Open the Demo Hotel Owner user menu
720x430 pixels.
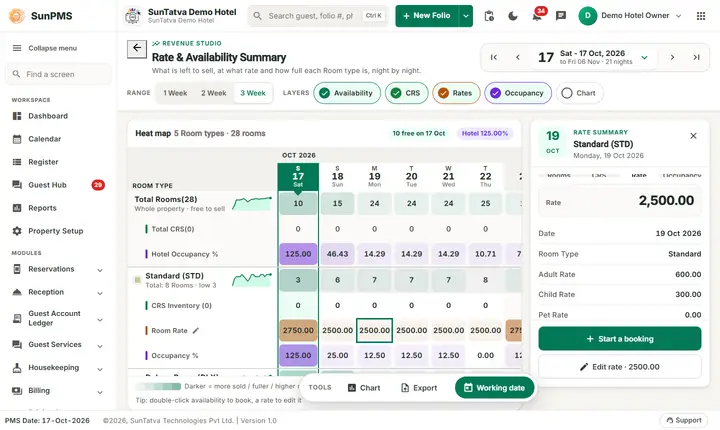point(630,16)
